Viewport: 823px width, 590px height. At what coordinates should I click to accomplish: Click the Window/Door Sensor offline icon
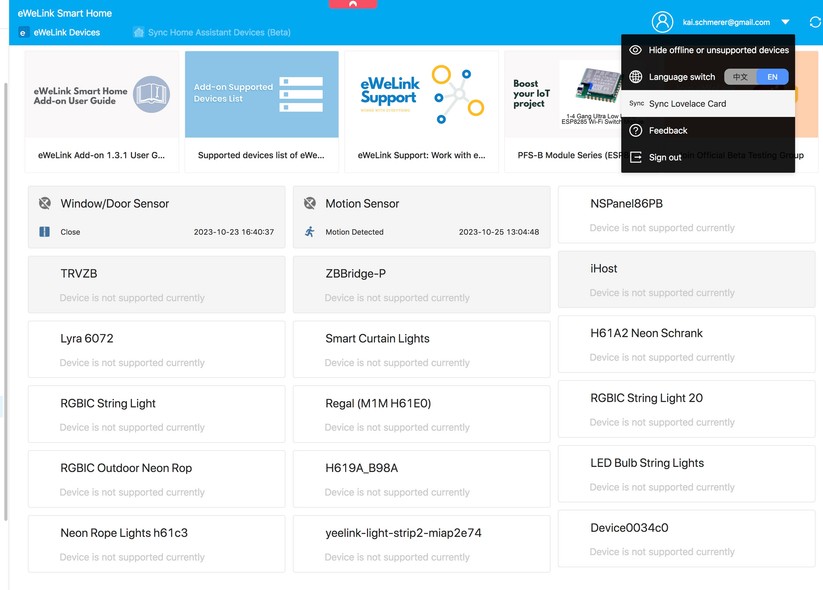click(x=45, y=203)
